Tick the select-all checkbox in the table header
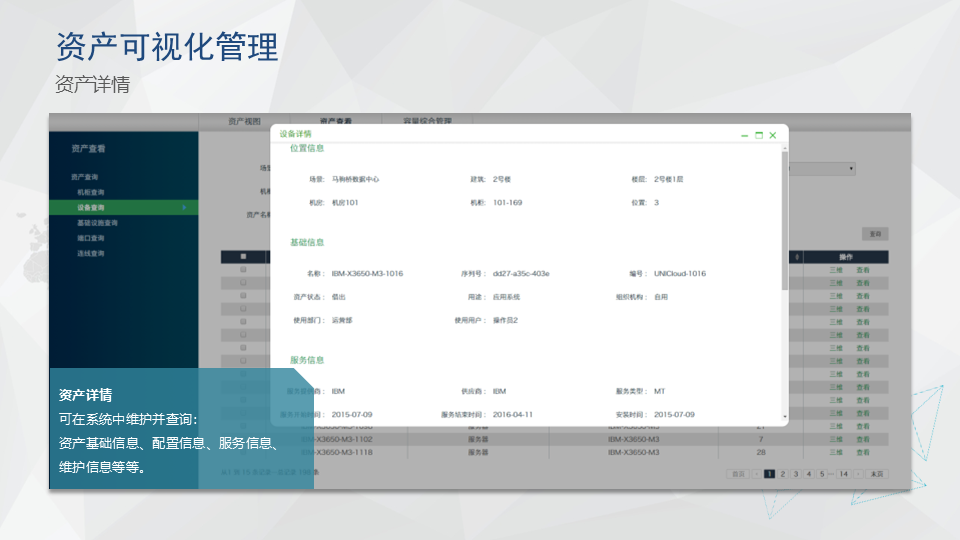The image size is (960, 540). [x=243, y=257]
